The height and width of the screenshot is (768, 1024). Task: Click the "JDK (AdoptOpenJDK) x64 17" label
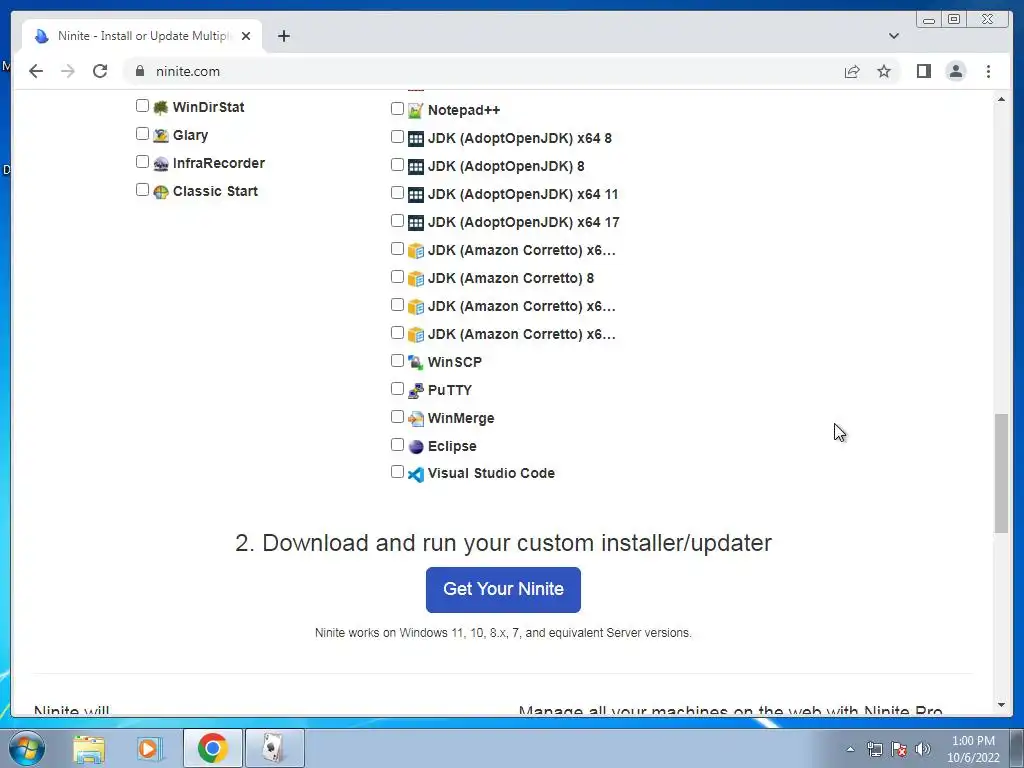(x=523, y=222)
